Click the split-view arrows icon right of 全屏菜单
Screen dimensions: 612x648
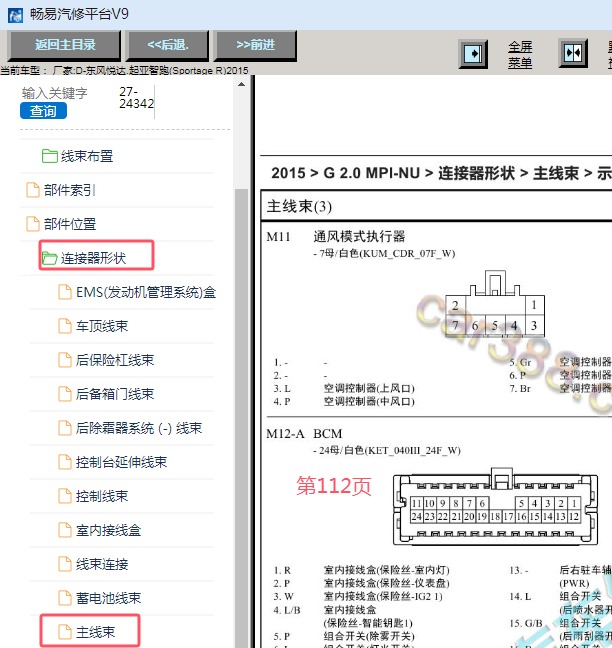pos(573,53)
